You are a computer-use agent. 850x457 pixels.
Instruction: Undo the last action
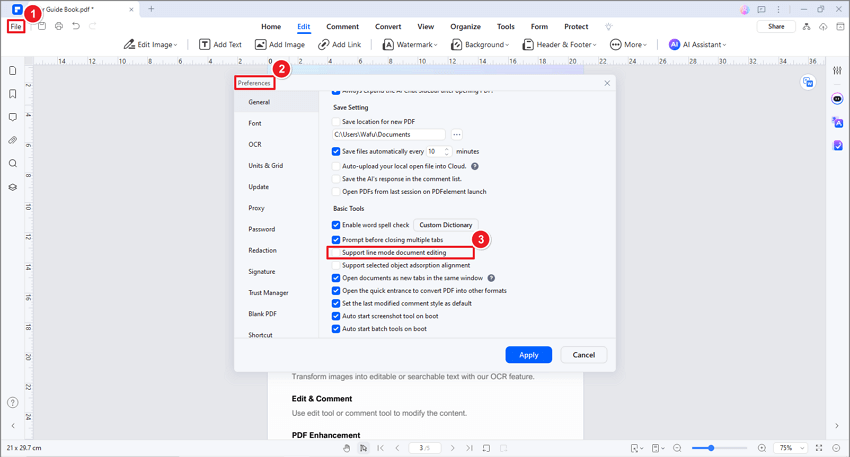(76, 26)
